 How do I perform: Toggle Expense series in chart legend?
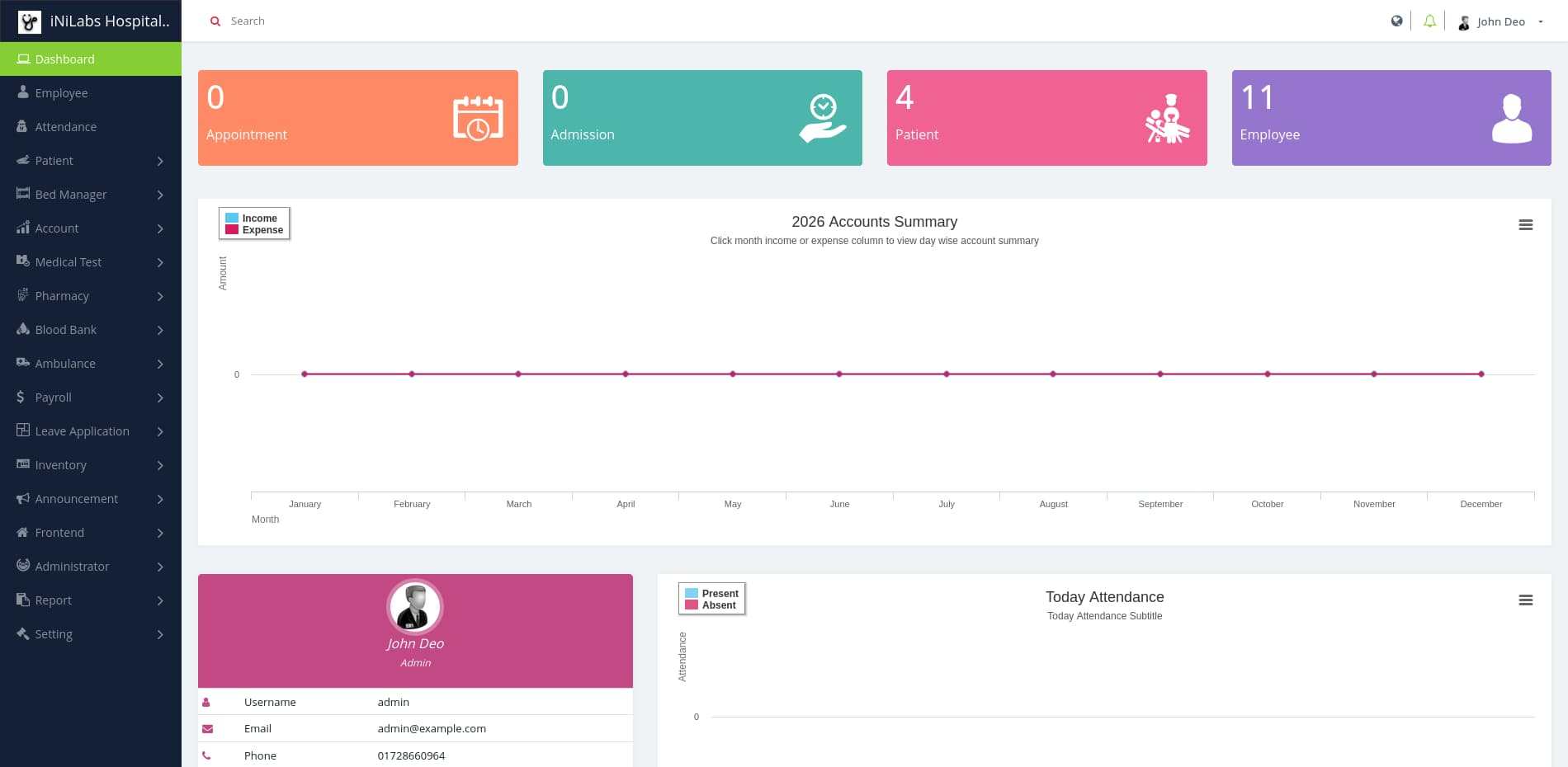[x=262, y=230]
